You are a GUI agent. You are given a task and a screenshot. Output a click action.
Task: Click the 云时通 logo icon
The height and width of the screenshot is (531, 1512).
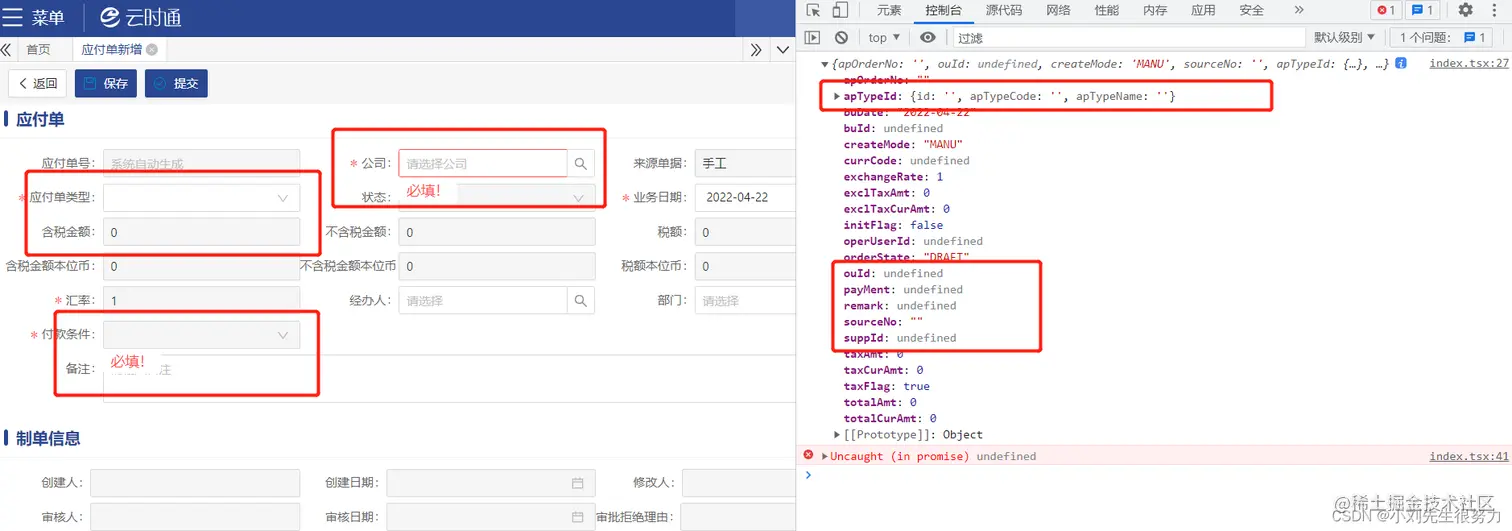(x=112, y=17)
